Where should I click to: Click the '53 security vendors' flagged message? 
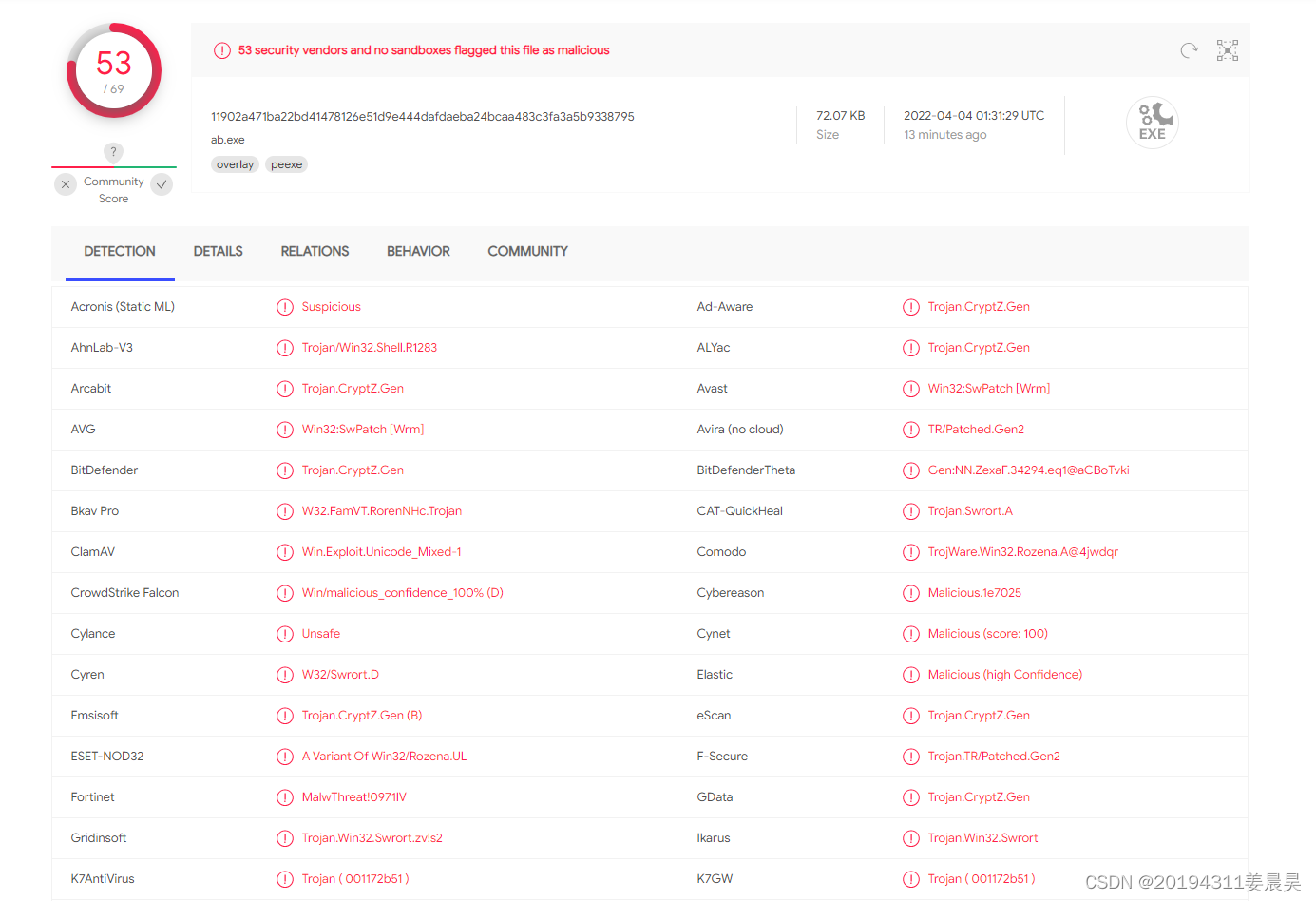tap(424, 50)
